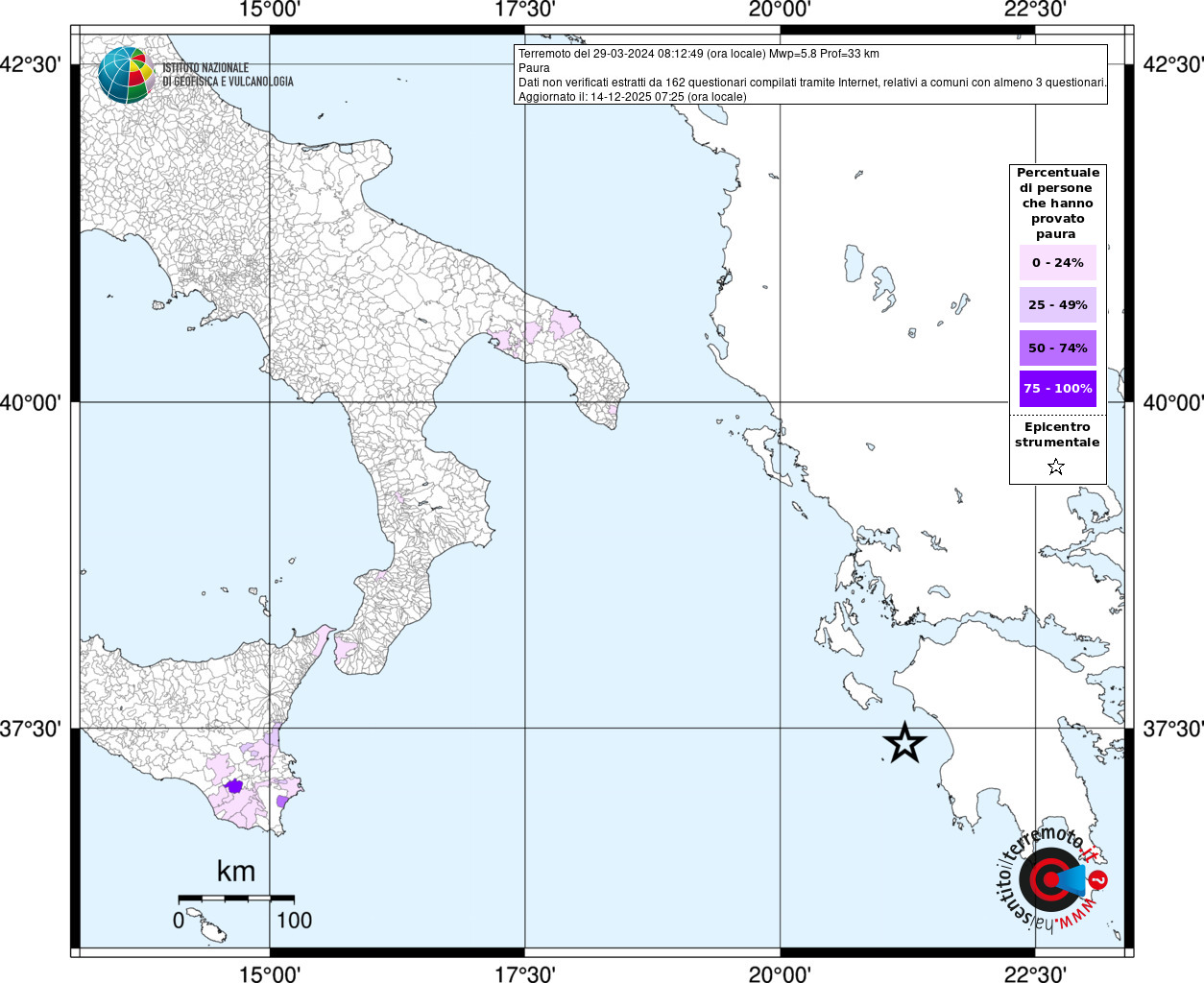Click the 'km' scale bar label
1204x983 pixels.
[236, 871]
